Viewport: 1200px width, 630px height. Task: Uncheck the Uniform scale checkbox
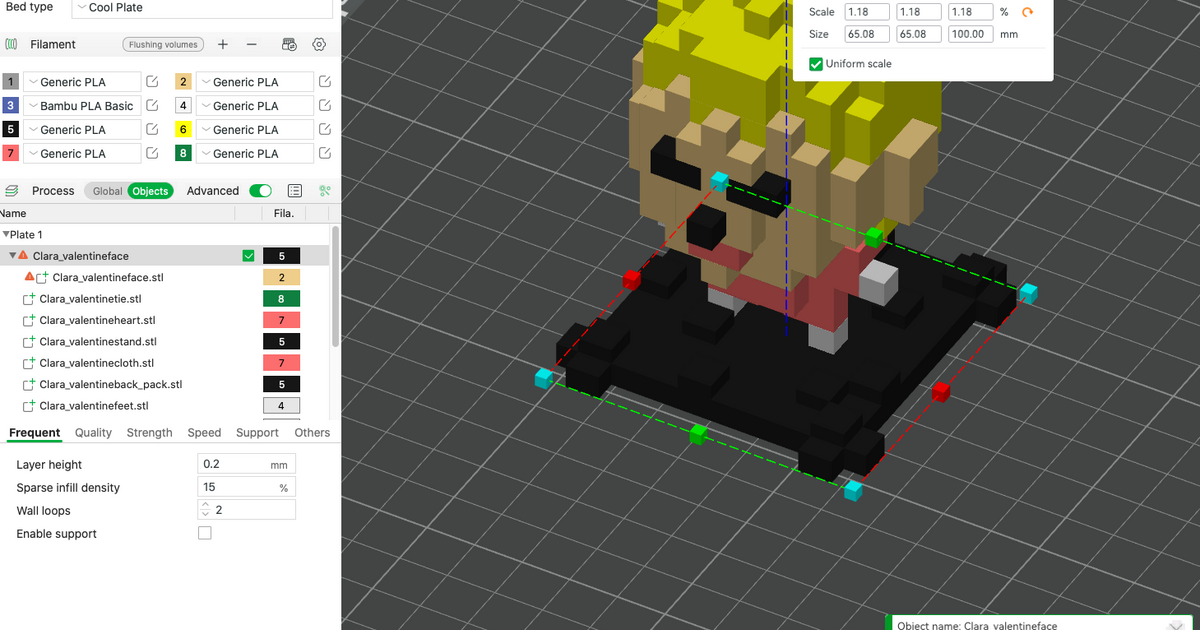coord(816,64)
